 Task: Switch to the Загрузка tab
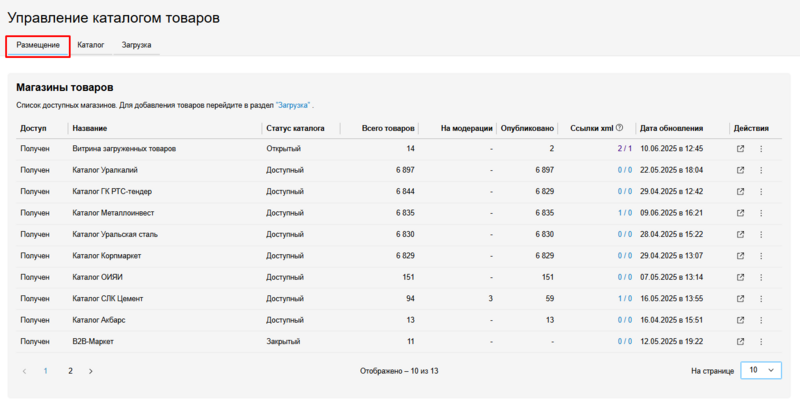[136, 46]
